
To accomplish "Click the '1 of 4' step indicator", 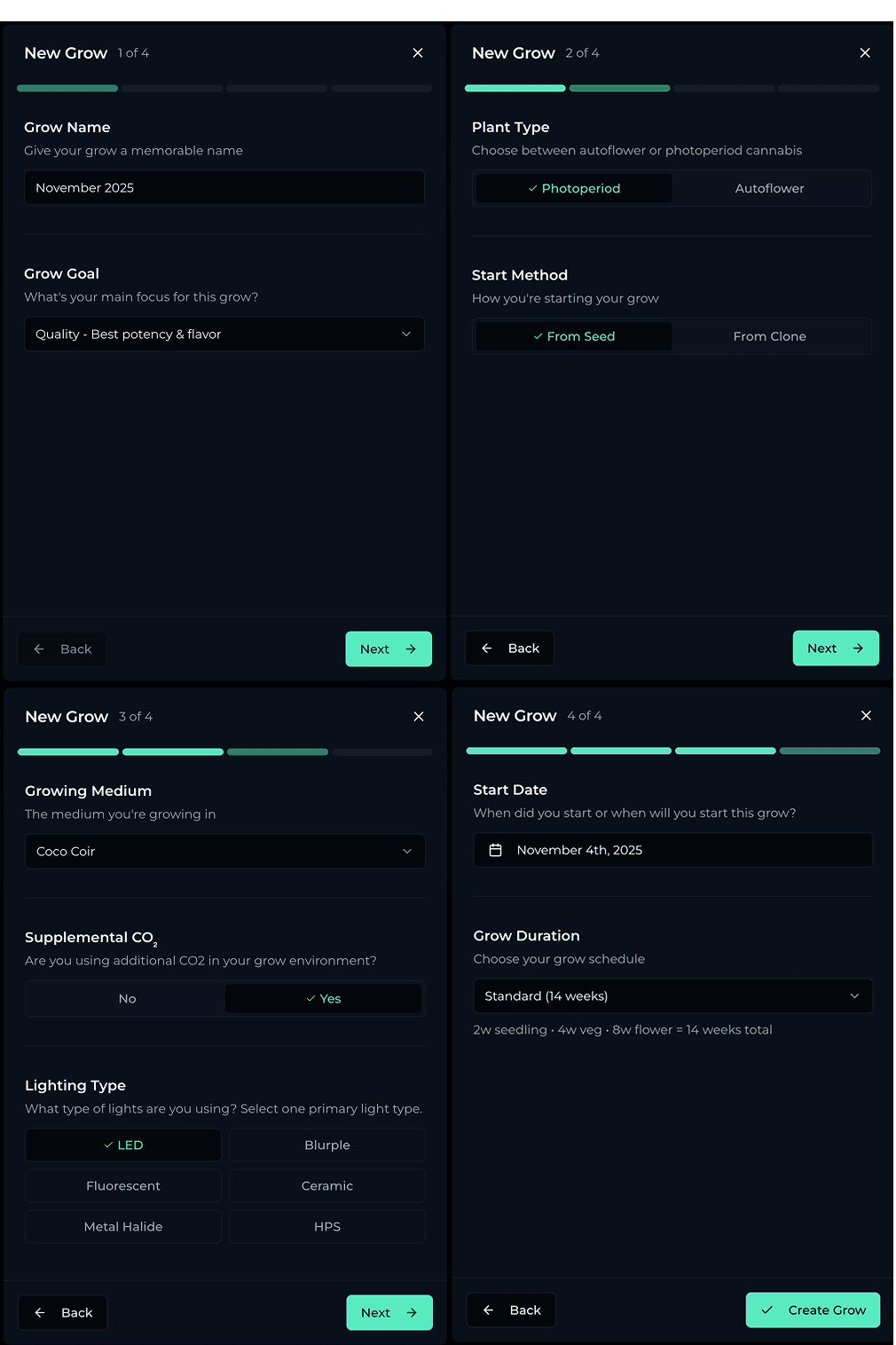I will coord(133,53).
